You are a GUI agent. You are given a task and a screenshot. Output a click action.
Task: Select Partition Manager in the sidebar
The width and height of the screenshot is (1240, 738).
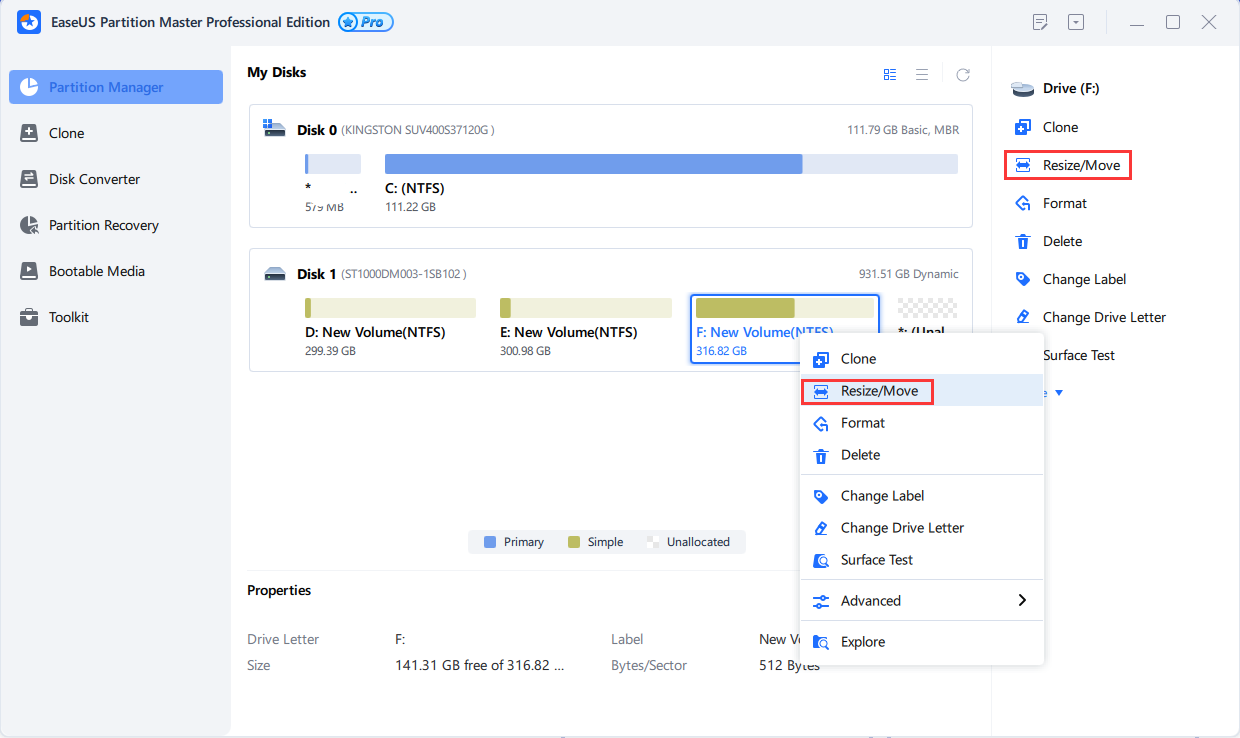[x=116, y=87]
